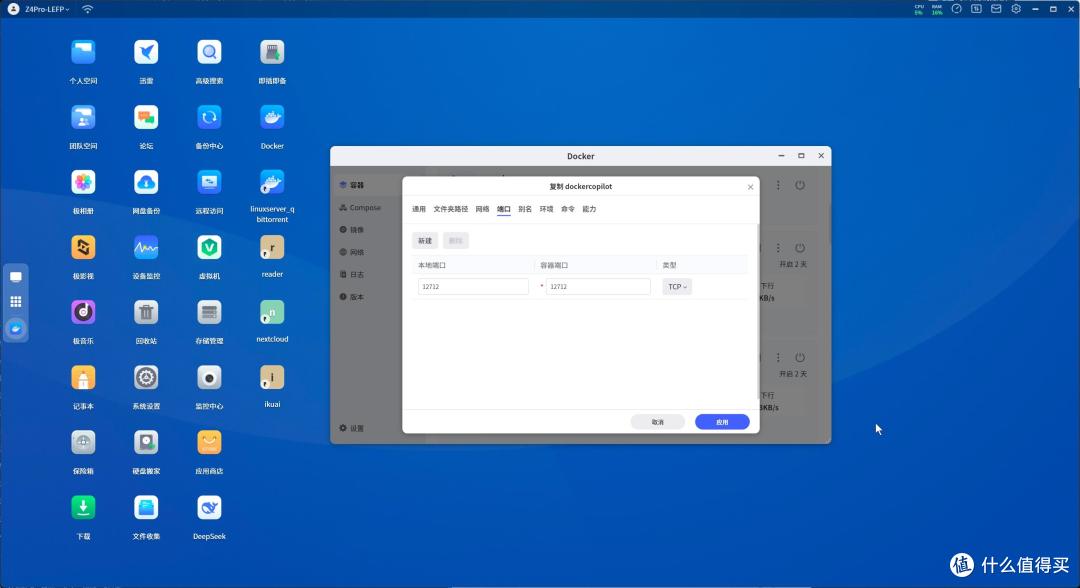Select 版本 in the Docker sidebar
Image resolution: width=1080 pixels, height=588 pixels.
352,297
